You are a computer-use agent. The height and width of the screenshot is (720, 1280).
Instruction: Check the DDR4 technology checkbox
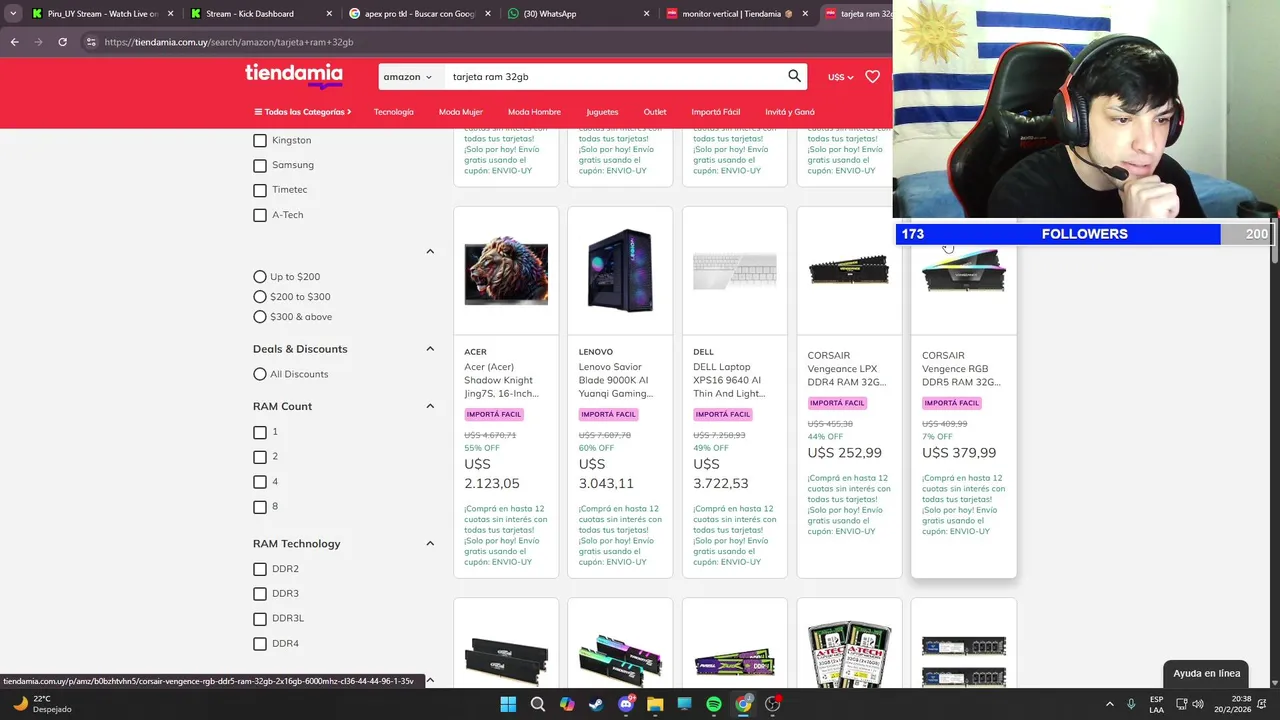coord(260,644)
